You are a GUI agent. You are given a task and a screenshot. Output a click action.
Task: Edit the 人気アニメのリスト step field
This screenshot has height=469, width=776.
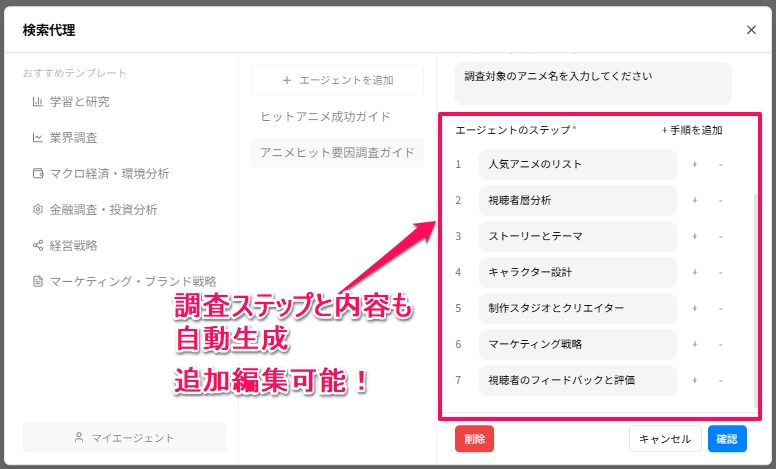[578, 164]
